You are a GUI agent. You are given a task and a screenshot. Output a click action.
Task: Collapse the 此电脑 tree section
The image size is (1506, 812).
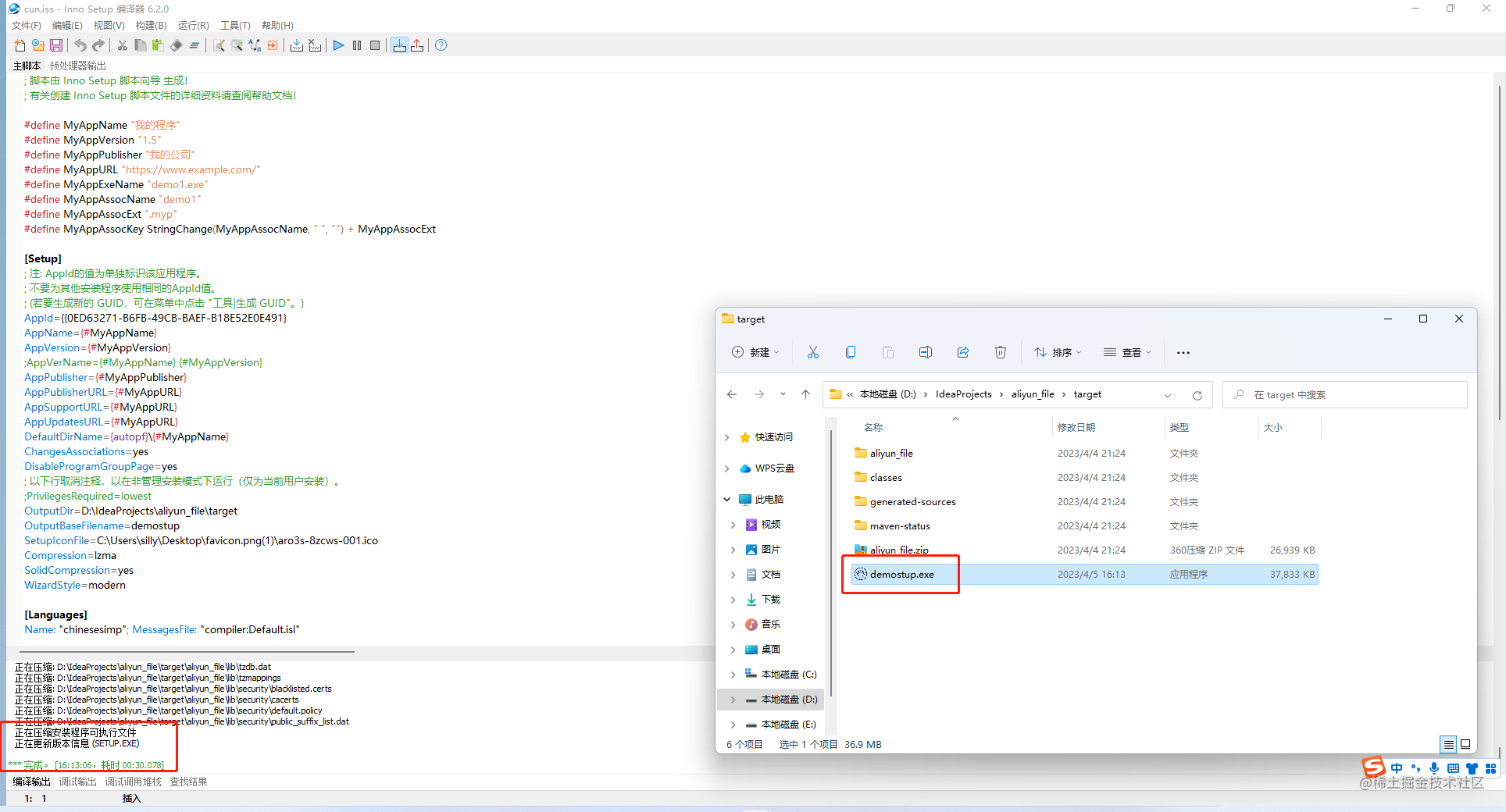point(726,499)
